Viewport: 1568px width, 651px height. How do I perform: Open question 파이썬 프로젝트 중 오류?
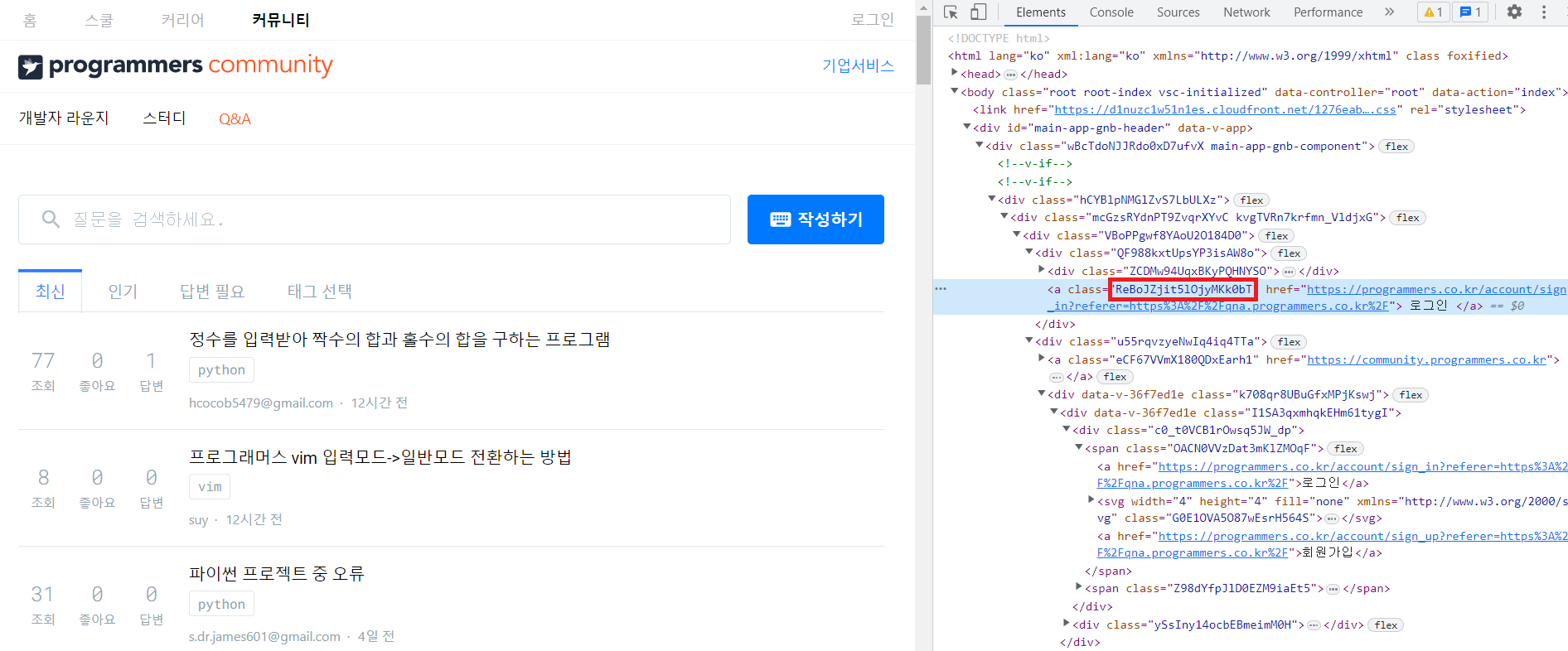click(277, 574)
